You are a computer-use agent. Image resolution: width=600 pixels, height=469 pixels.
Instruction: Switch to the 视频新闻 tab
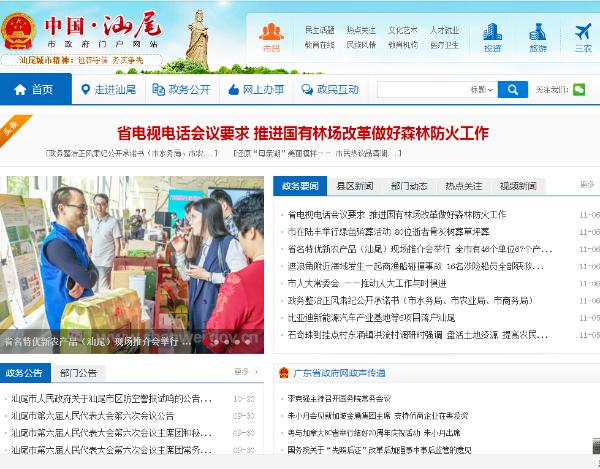(518, 186)
